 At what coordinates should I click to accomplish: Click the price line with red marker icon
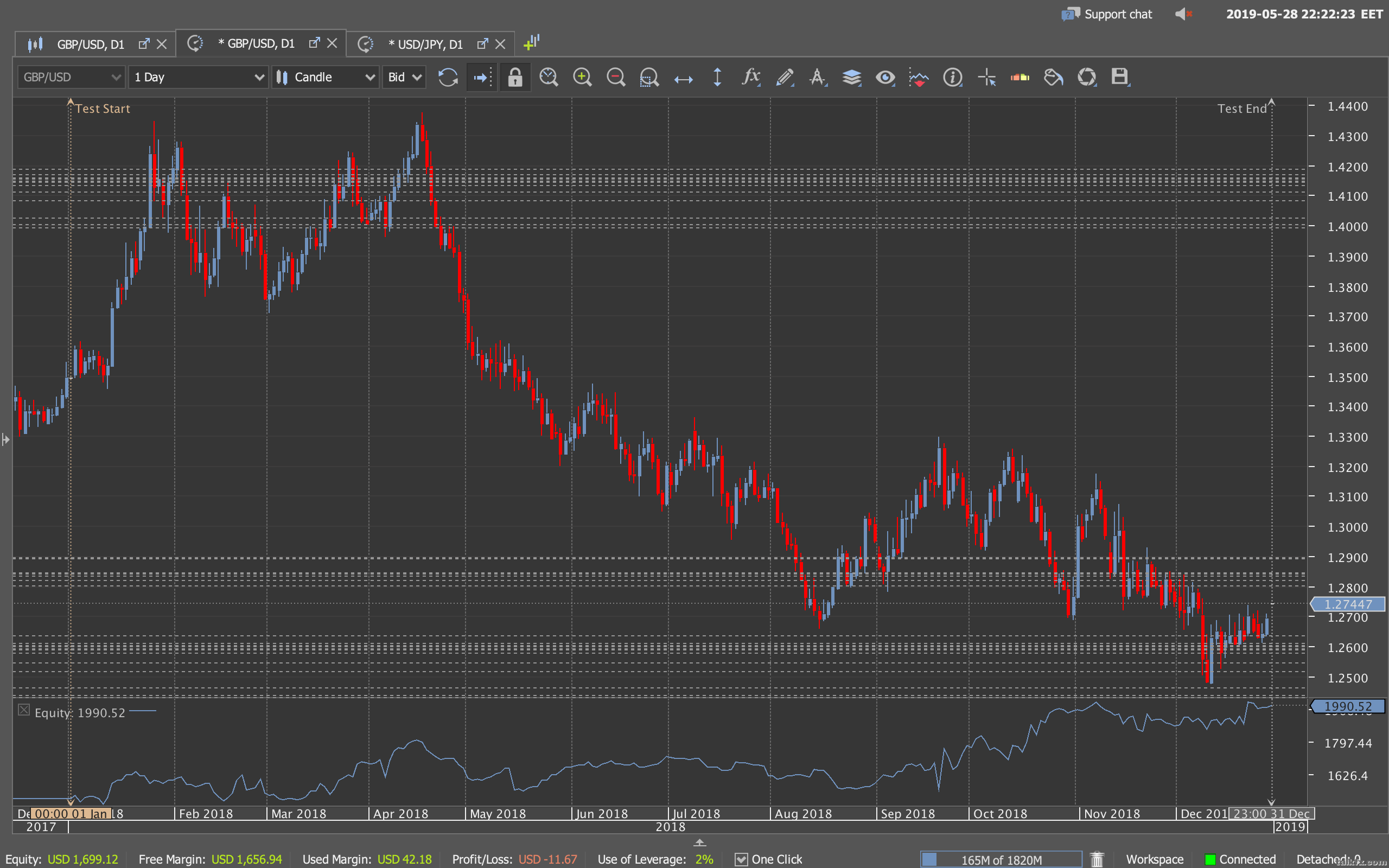coord(919,77)
